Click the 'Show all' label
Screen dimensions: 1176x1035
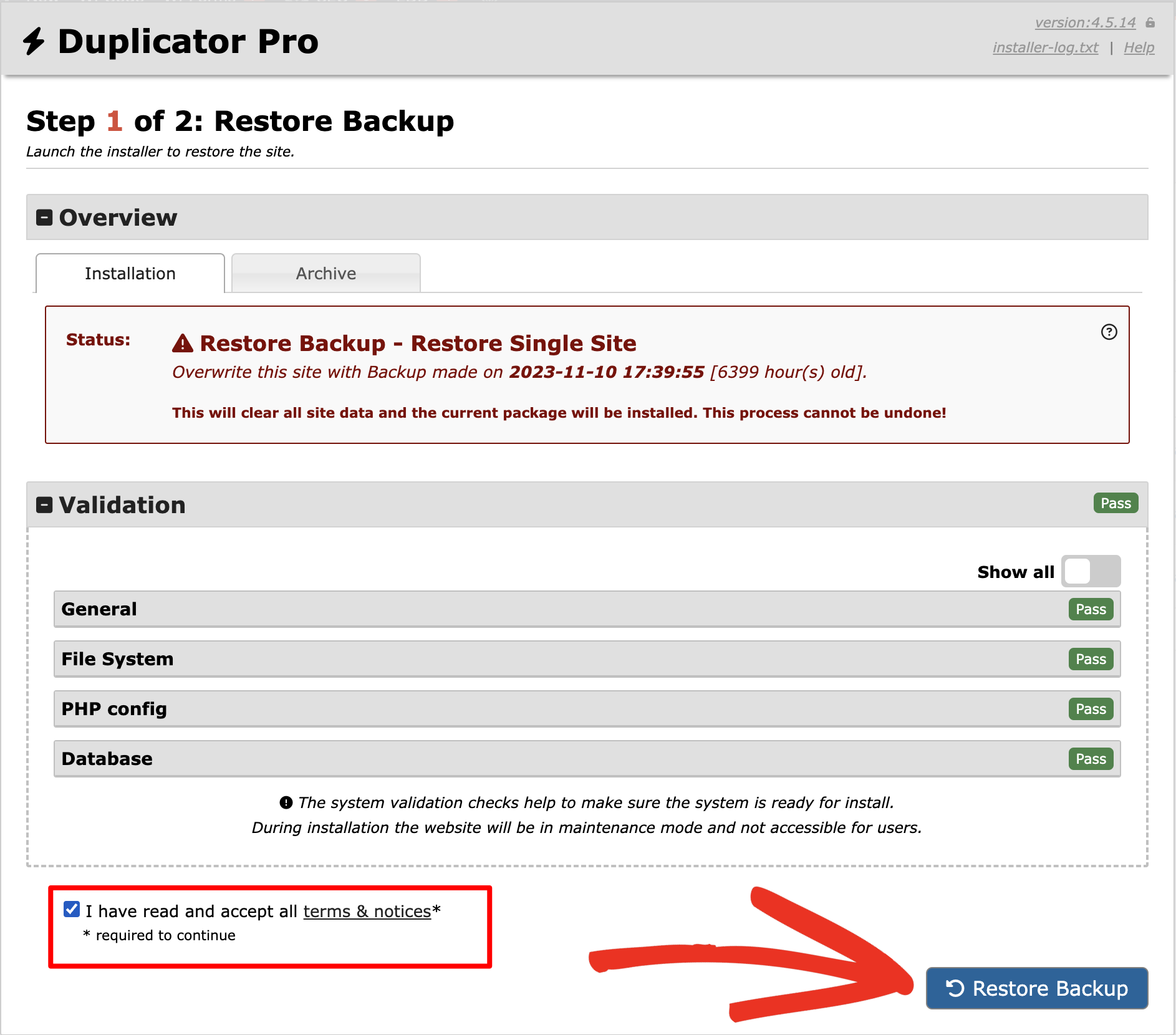click(x=1016, y=572)
